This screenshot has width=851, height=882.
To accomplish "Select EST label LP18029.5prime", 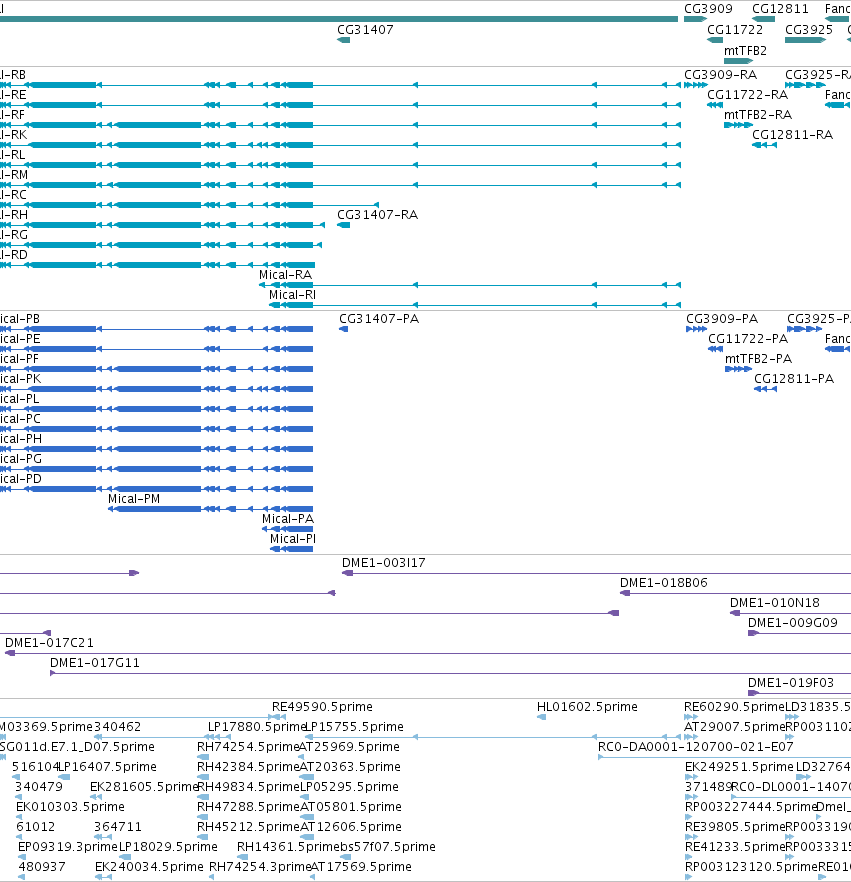I will coord(168,847).
